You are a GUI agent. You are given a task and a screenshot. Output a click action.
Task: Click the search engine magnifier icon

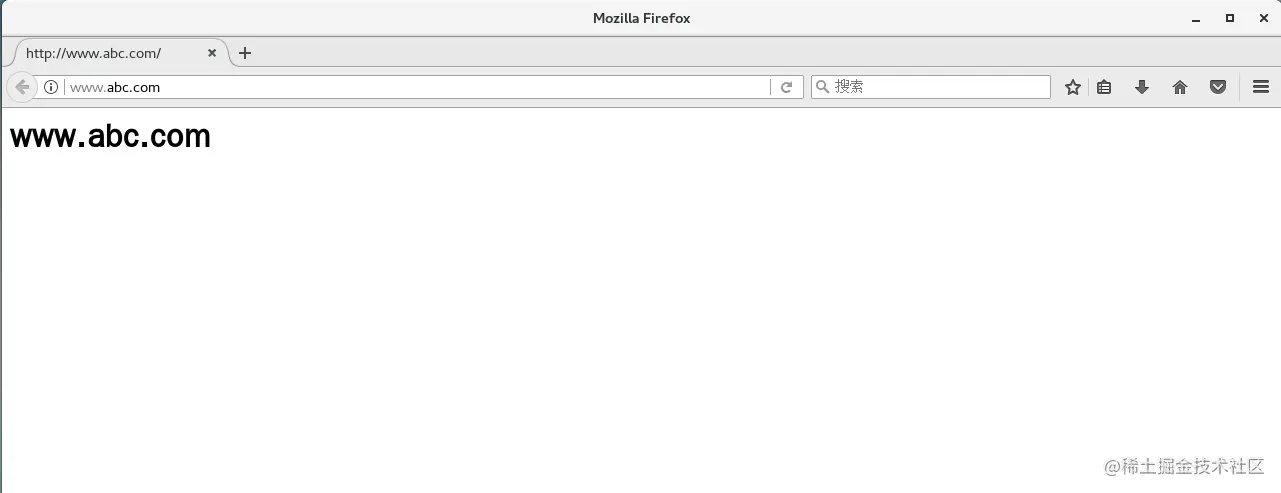823,87
